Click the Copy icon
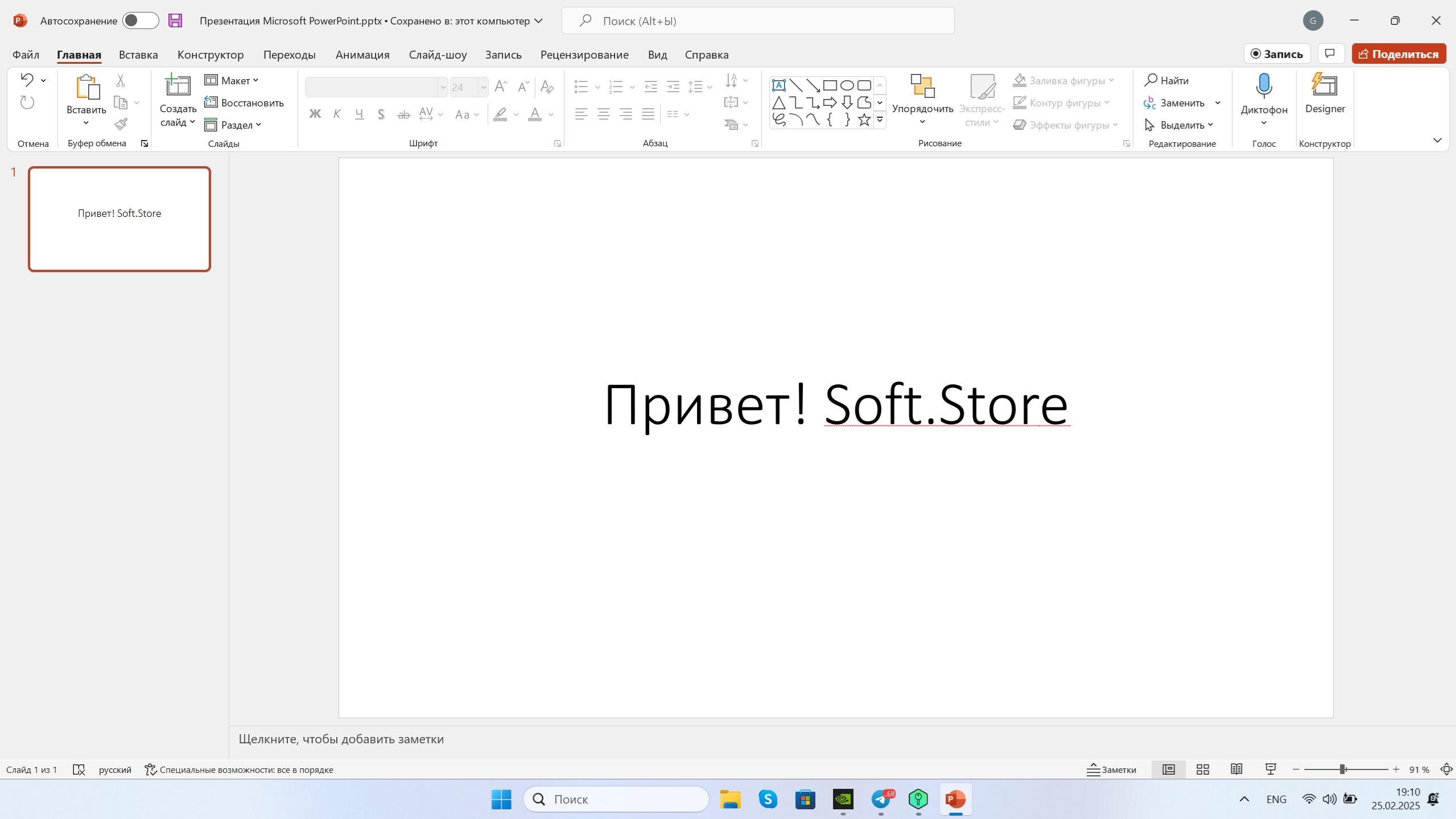The width and height of the screenshot is (1456, 819). tap(121, 102)
